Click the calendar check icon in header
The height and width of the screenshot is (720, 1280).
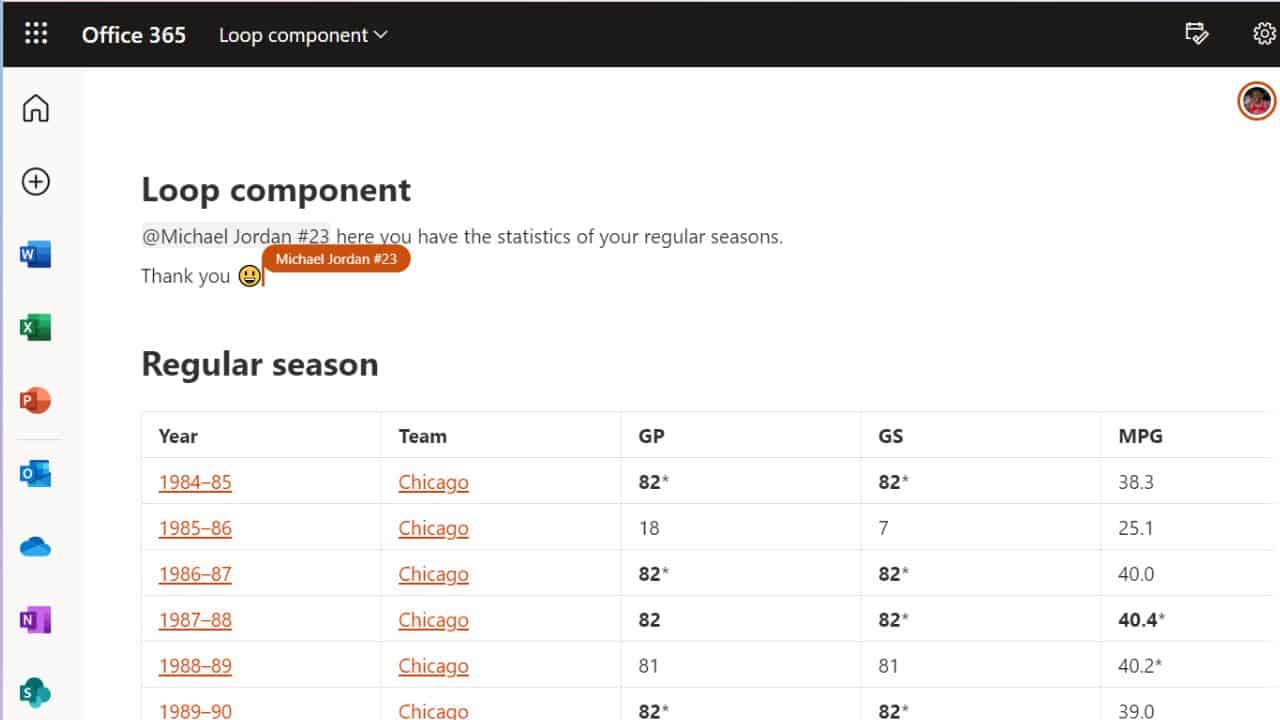click(1196, 34)
